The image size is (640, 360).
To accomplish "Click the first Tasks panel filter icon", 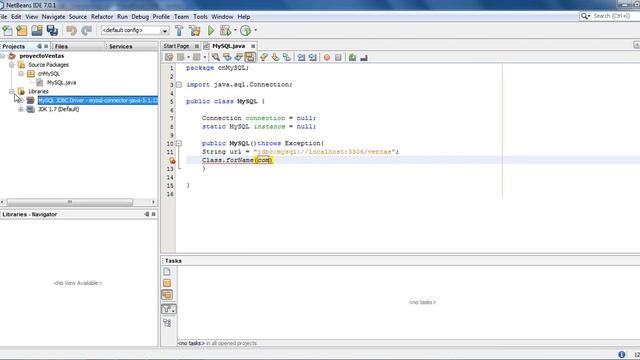I will (x=167, y=272).
